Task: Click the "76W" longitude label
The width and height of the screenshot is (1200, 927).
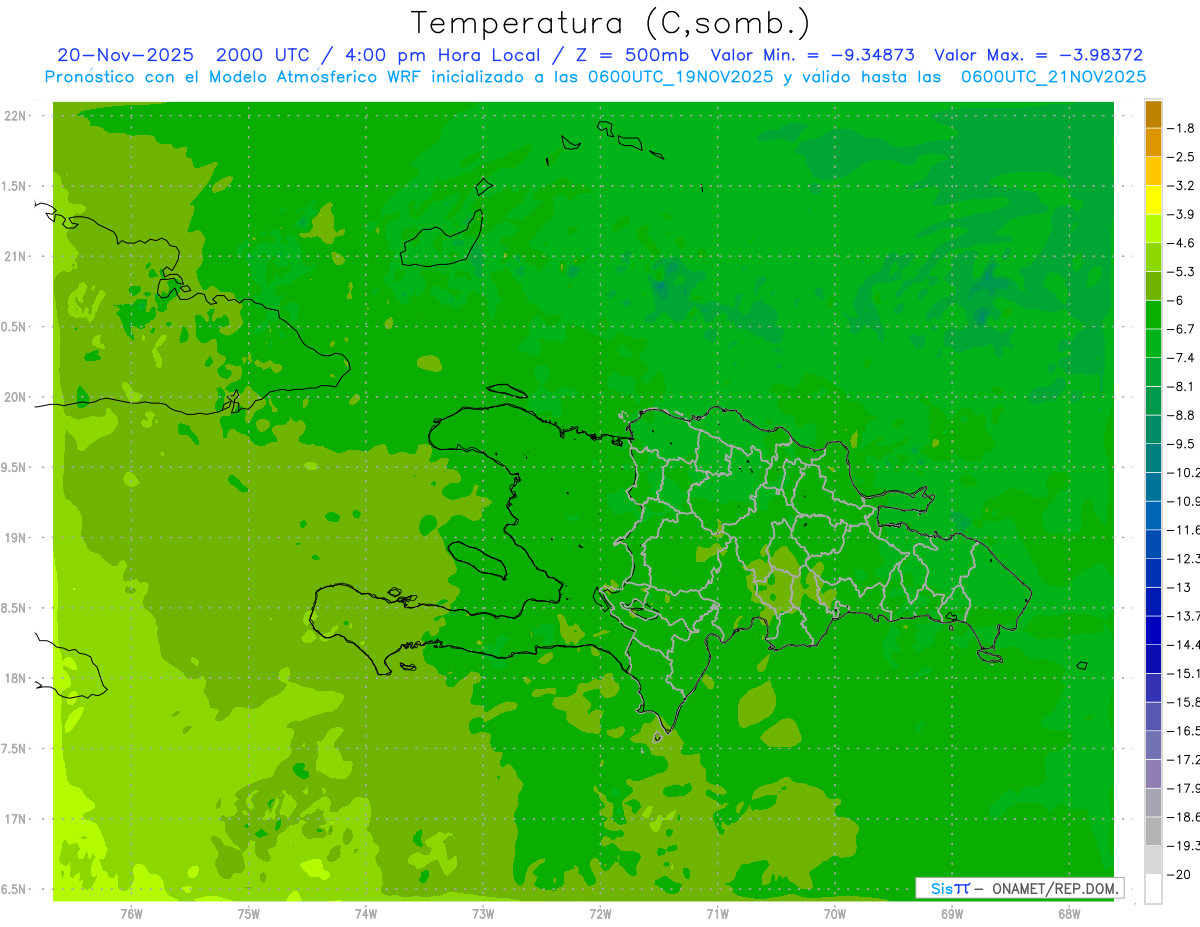Action: (x=131, y=913)
